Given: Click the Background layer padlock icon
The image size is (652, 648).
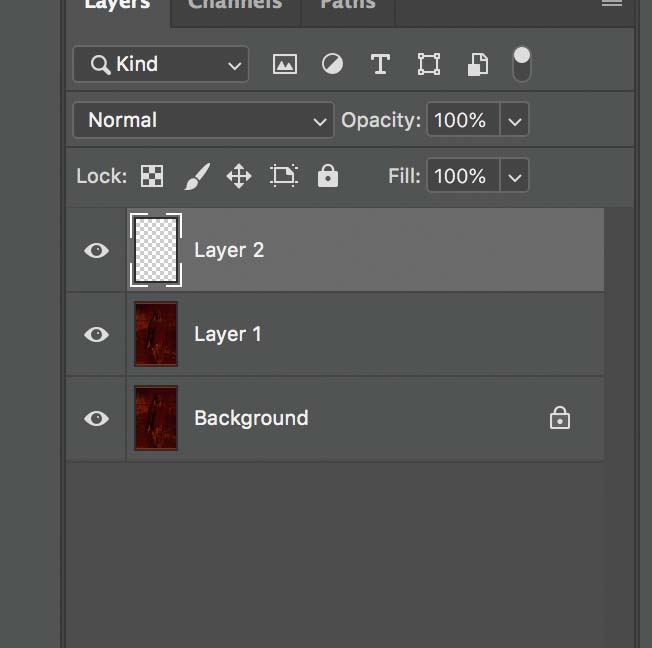Looking at the screenshot, I should 560,418.
